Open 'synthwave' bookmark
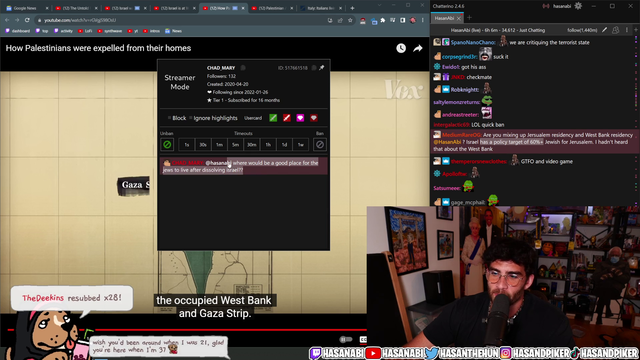 tap(110, 31)
